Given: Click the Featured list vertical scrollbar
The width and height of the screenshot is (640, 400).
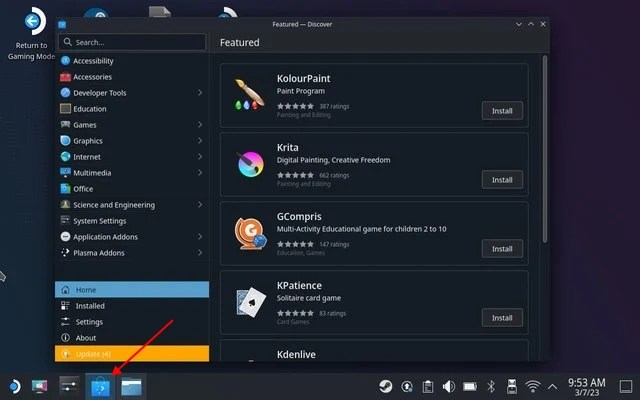Looking at the screenshot, I should pos(544,149).
